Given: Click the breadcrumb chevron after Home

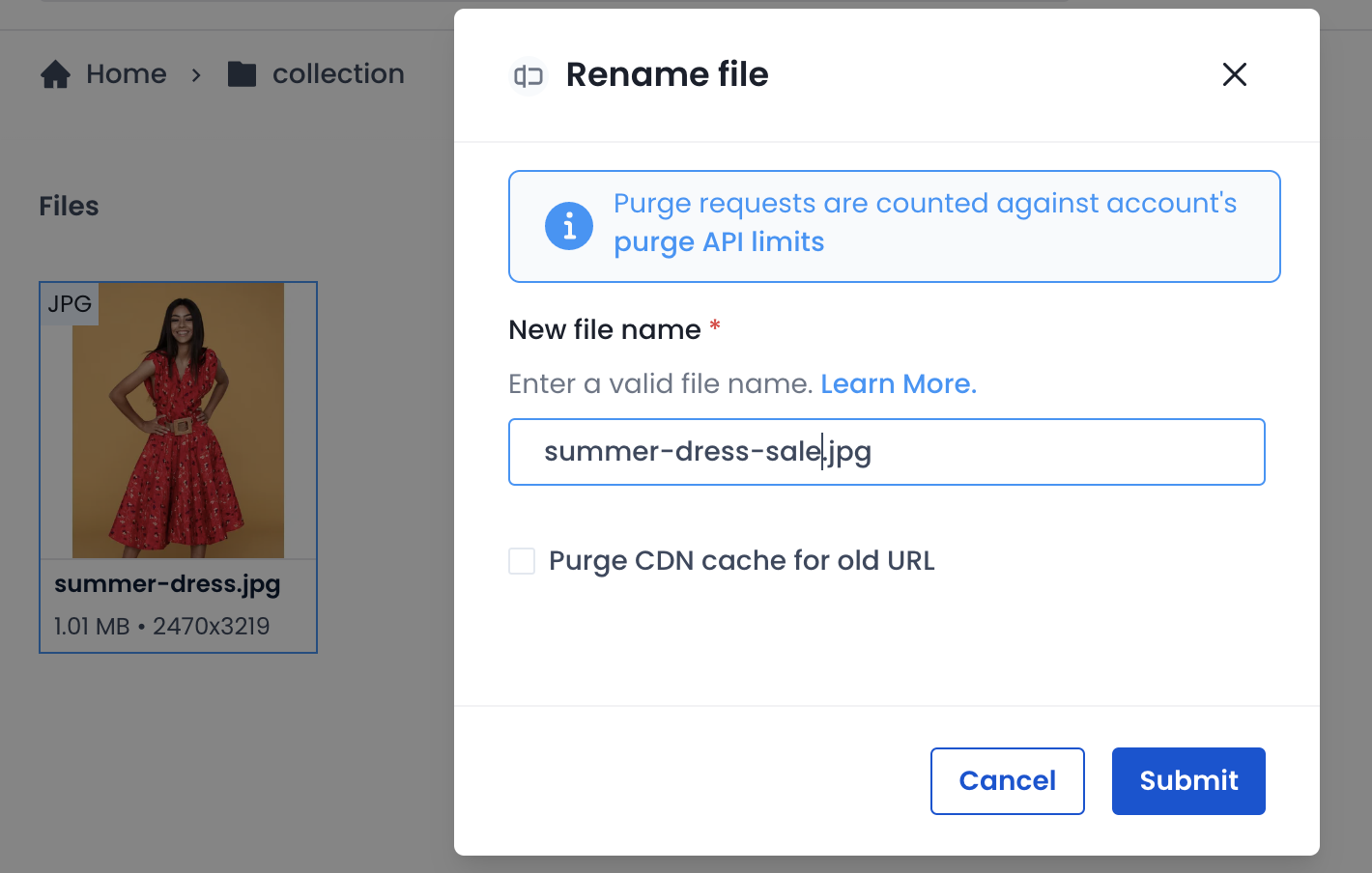Looking at the screenshot, I should 196,74.
